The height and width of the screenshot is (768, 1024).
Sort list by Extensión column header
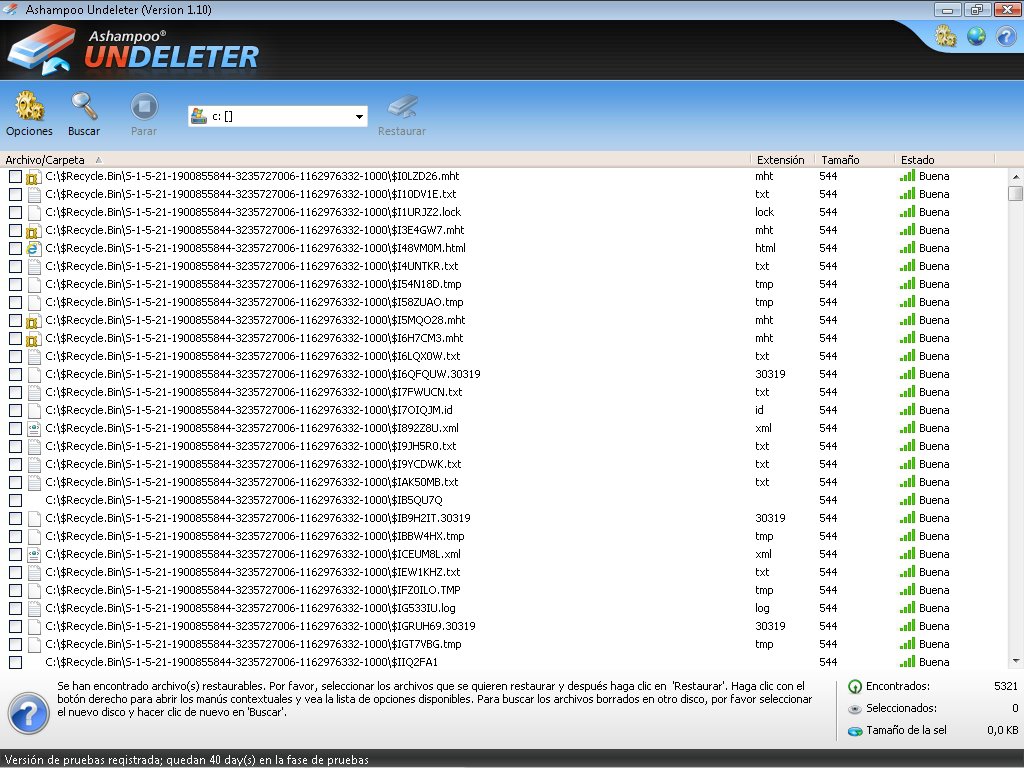click(x=780, y=160)
